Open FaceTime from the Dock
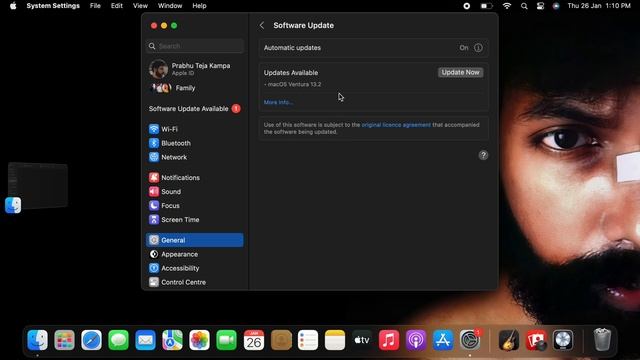 pos(227,340)
